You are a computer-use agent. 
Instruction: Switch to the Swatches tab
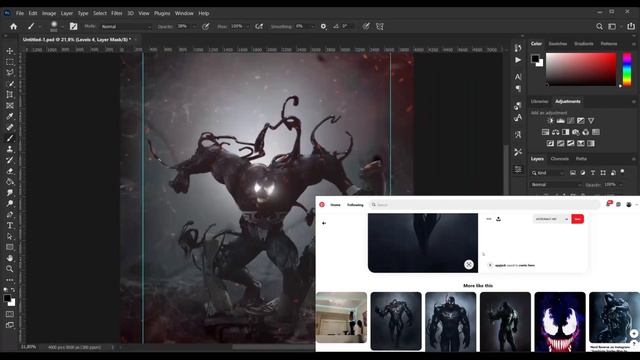pos(558,44)
